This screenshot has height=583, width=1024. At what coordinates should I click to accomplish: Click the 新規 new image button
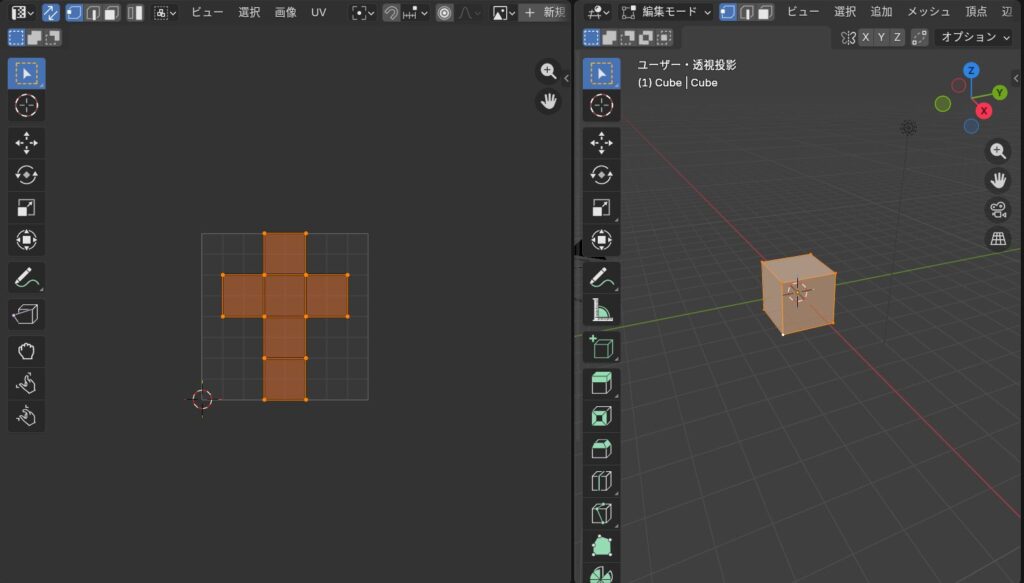click(543, 12)
